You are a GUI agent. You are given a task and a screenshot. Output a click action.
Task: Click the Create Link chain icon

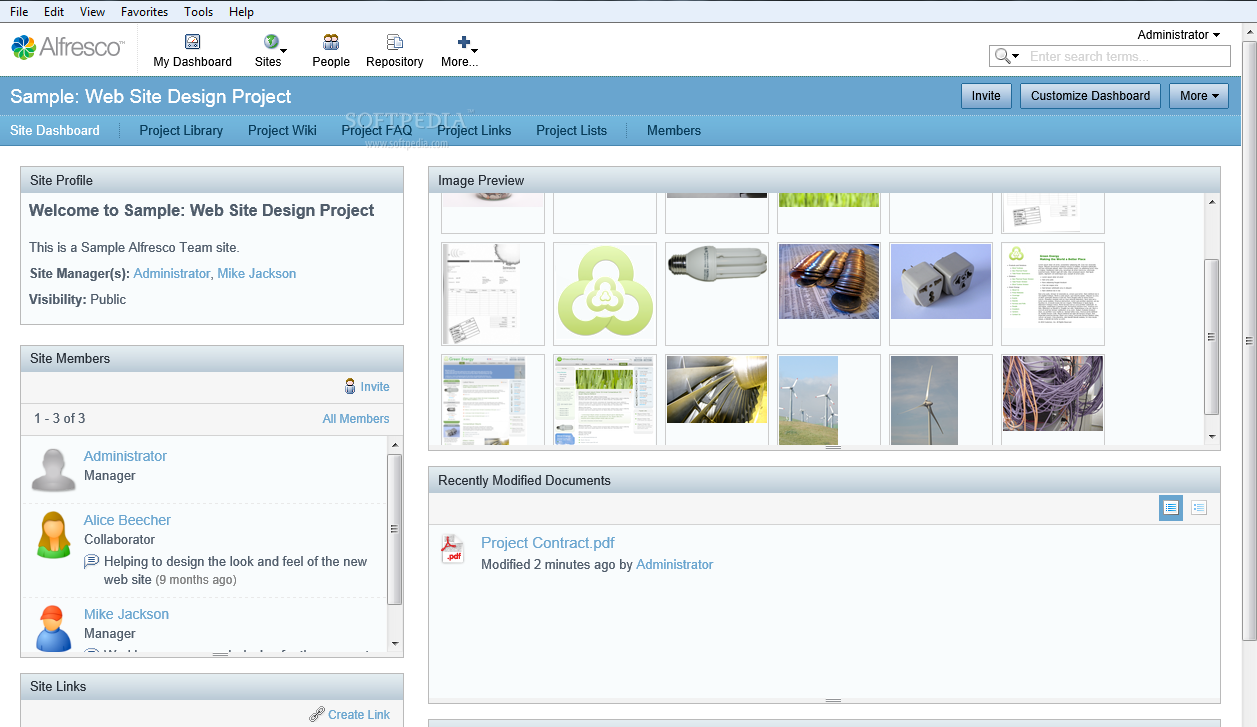(x=317, y=714)
